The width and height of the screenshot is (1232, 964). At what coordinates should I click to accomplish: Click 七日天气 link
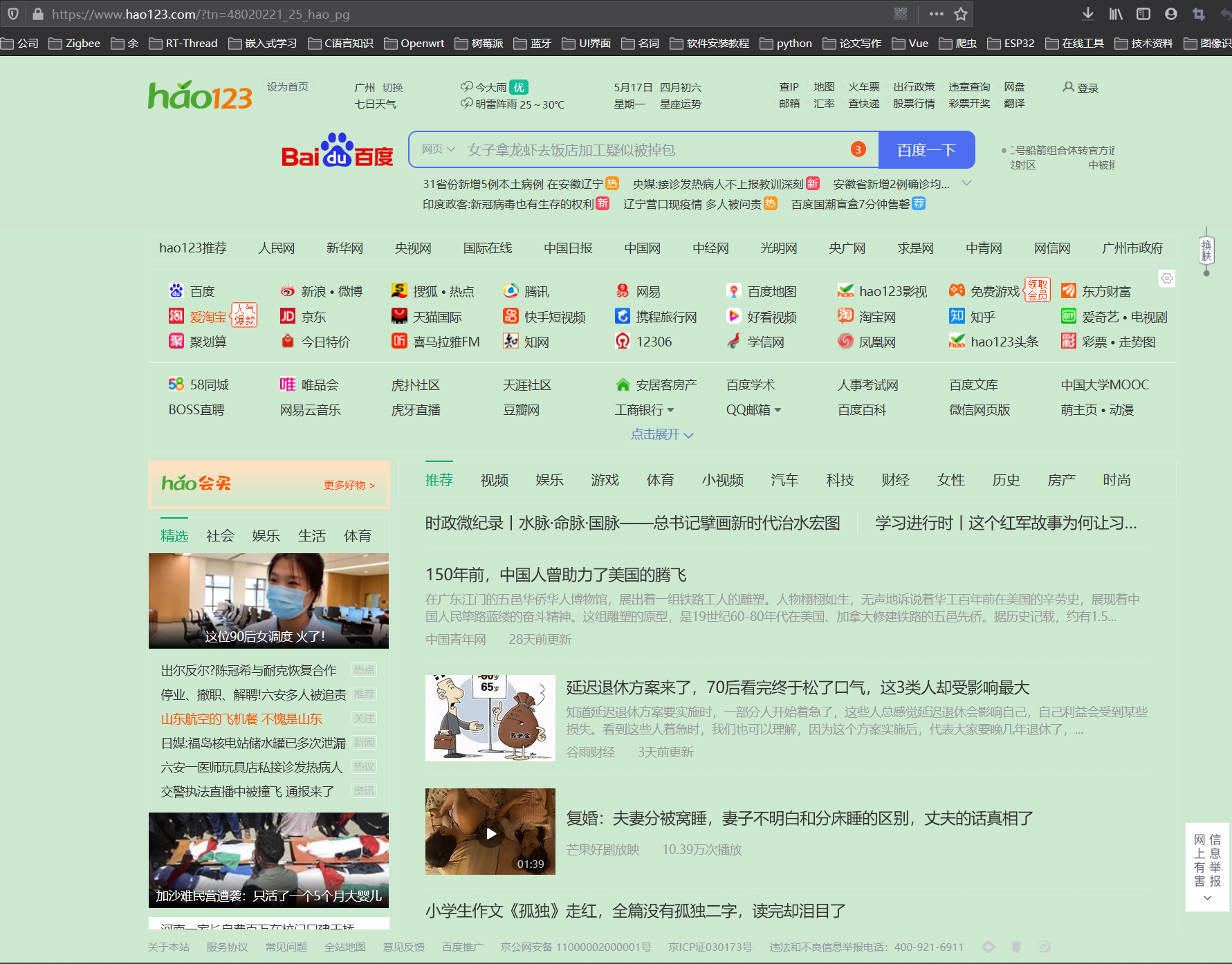tap(375, 104)
